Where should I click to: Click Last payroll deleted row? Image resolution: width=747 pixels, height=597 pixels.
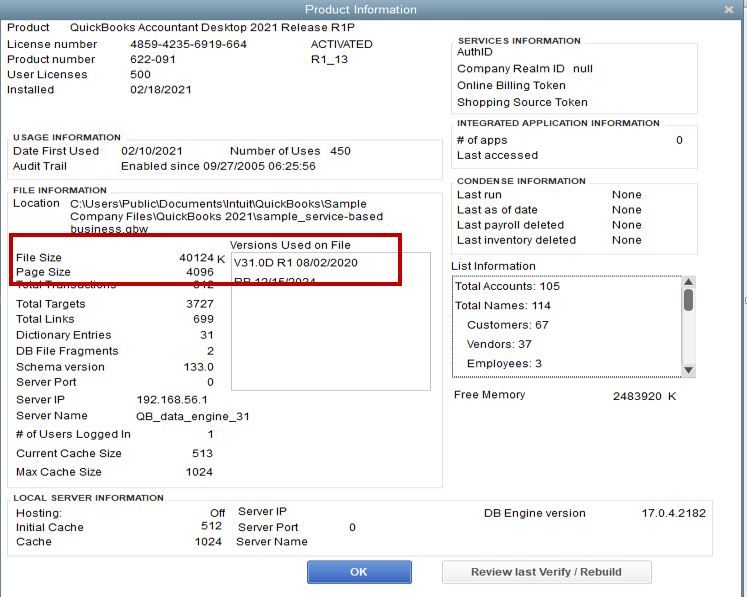point(549,225)
